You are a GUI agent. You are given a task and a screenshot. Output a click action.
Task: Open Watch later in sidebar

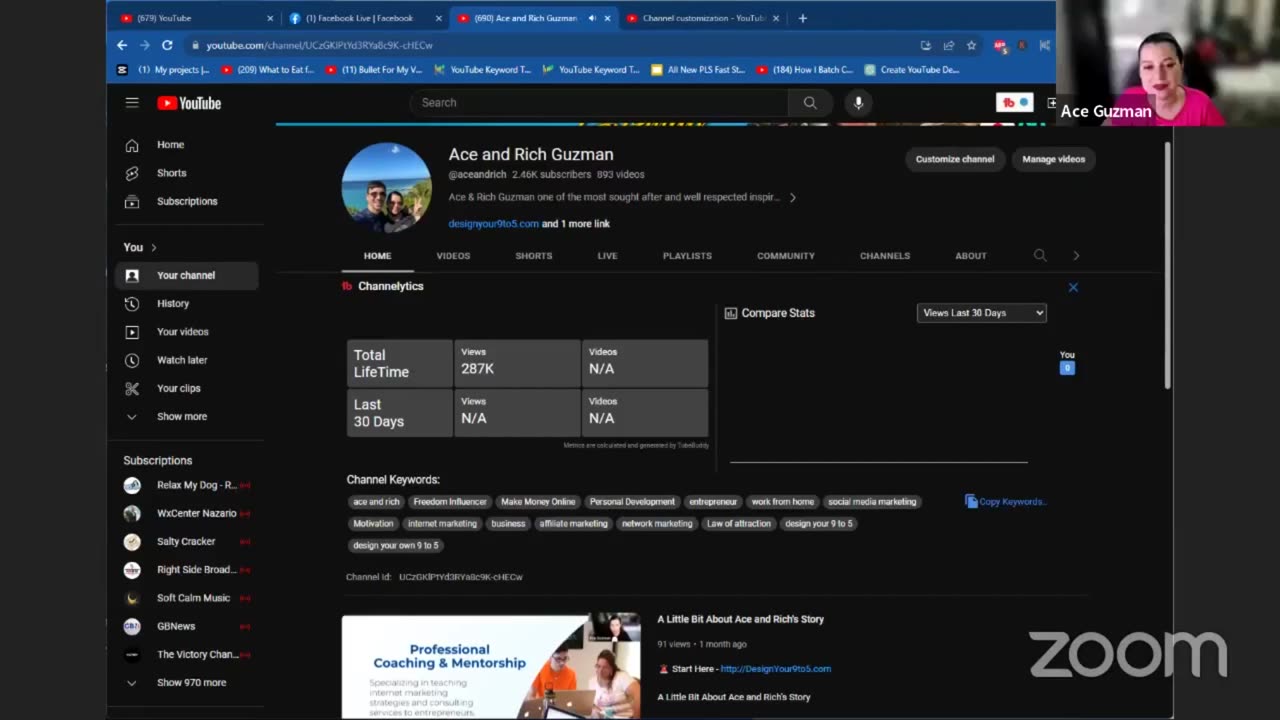(182, 360)
